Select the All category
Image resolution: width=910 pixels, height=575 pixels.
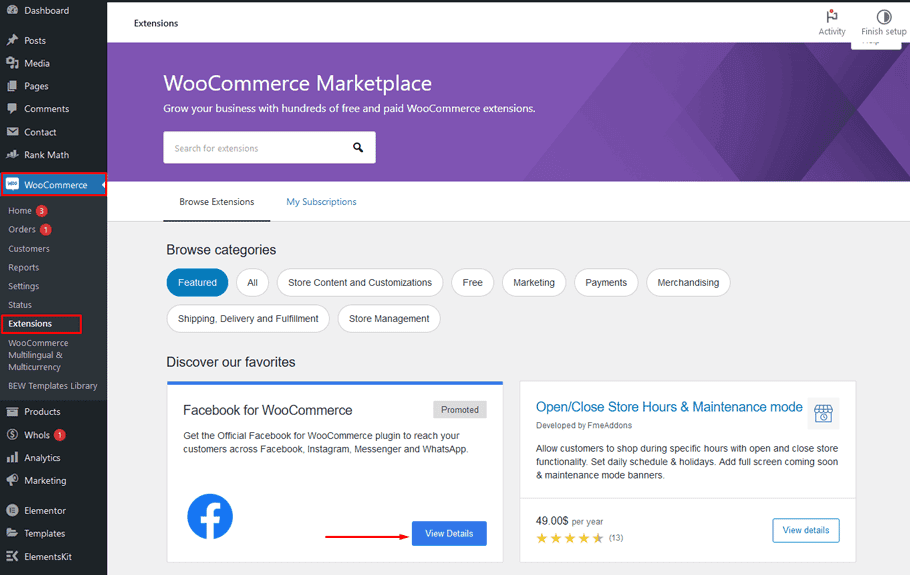pyautogui.click(x=252, y=283)
